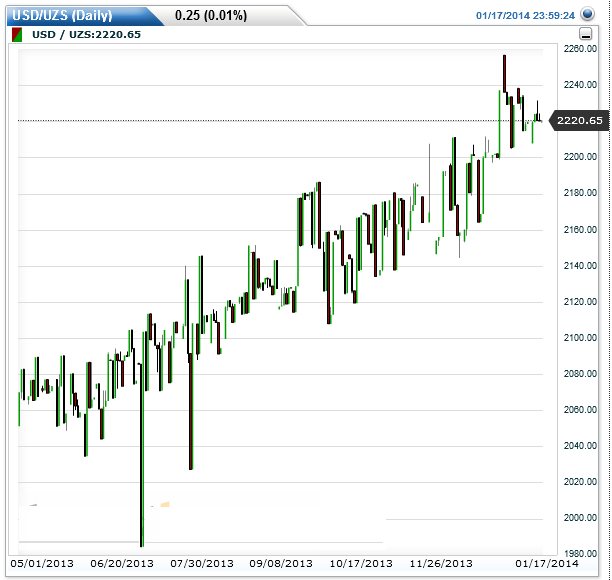Click the 06/20/2013 date label
The image size is (612, 580).
coord(122,564)
